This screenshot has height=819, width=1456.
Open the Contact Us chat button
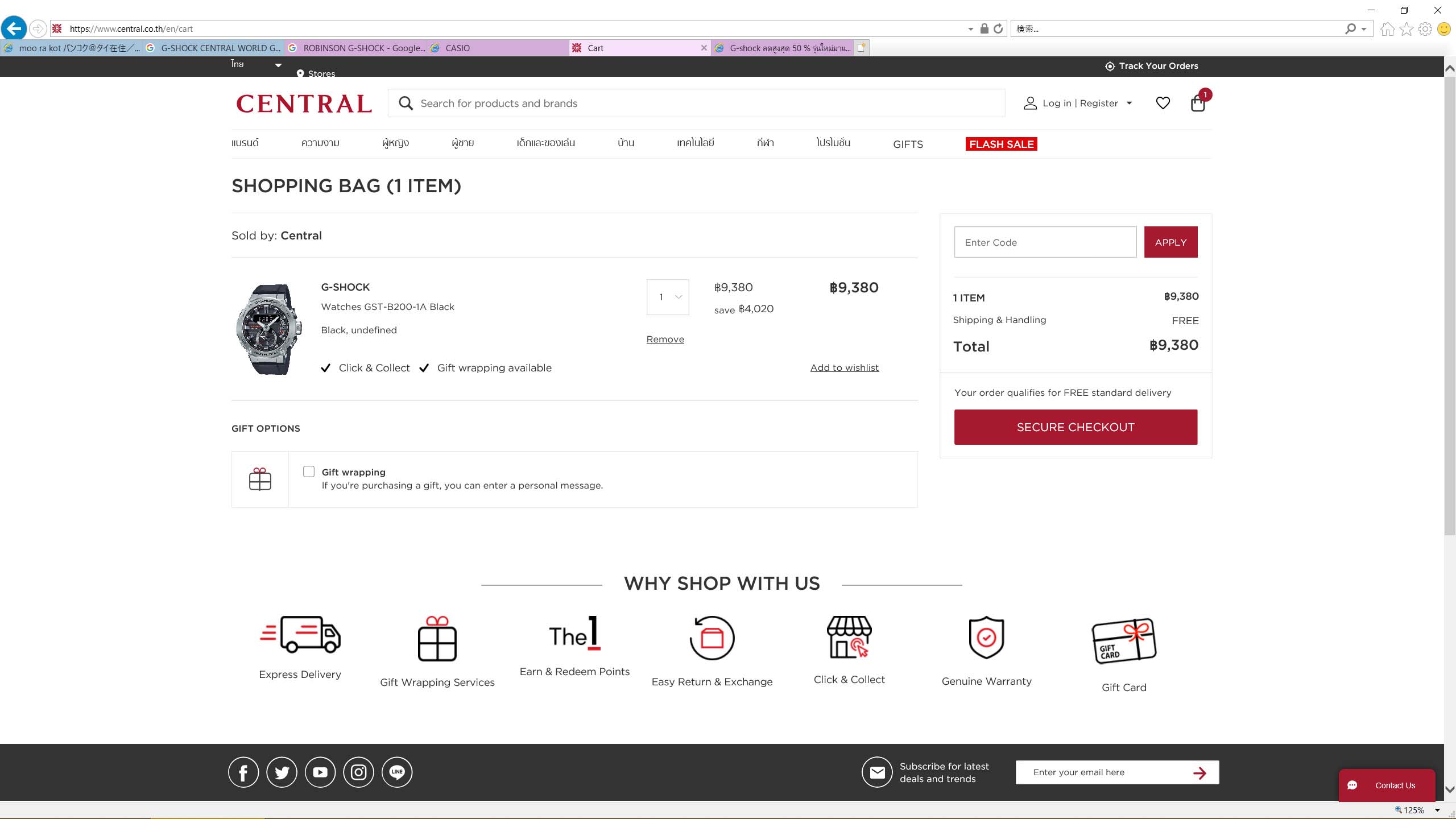(x=1387, y=785)
